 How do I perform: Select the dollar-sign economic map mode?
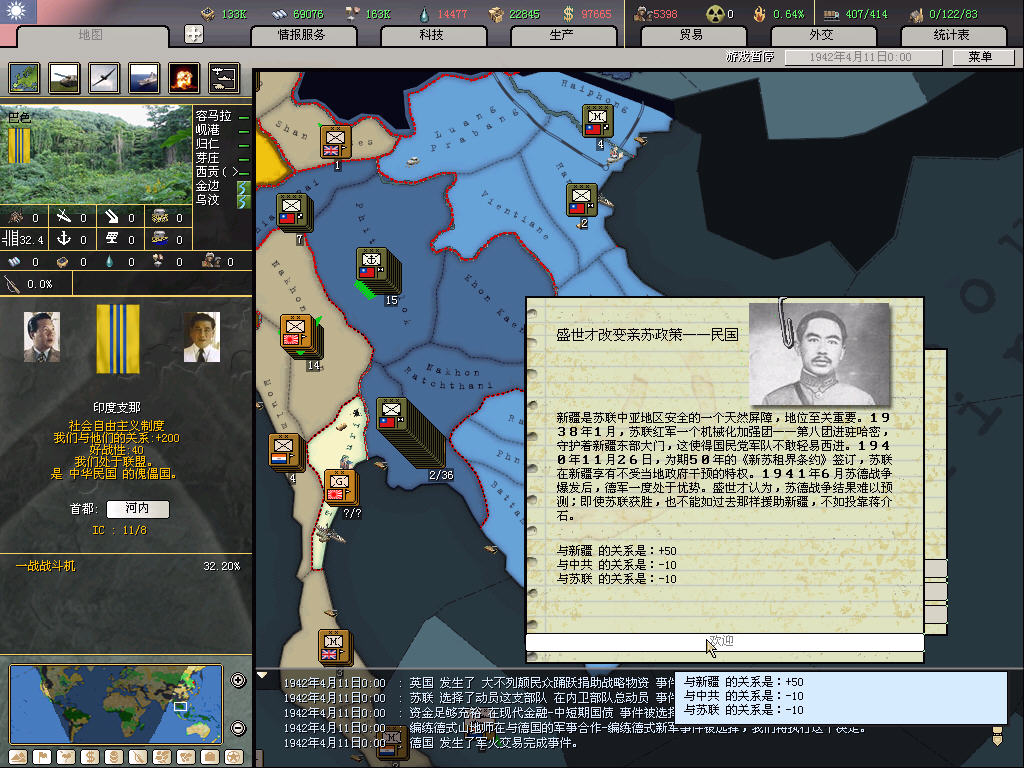(x=89, y=757)
